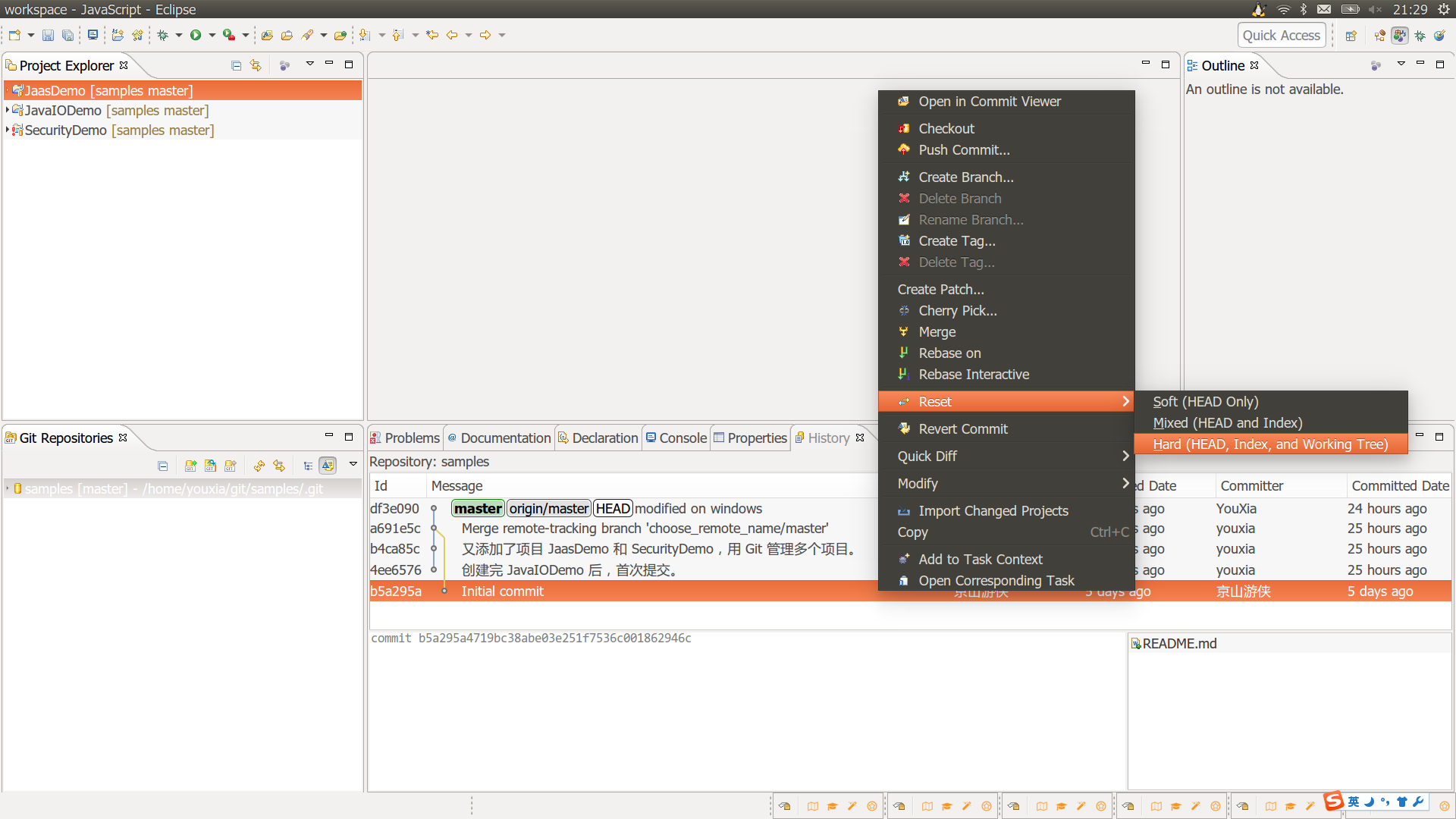Click the volume indicator in system tray
This screenshot has width=1456, height=819.
pos(1375,9)
